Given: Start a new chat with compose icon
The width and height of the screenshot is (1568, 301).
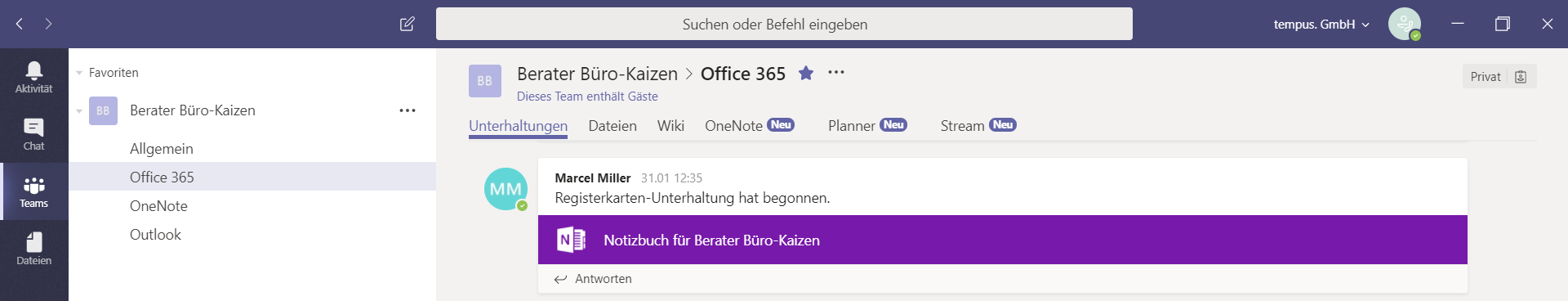Looking at the screenshot, I should (407, 24).
